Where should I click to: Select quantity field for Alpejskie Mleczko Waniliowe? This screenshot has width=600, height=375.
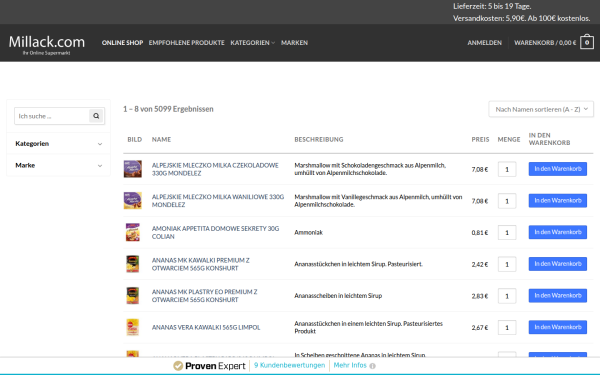[x=507, y=201]
